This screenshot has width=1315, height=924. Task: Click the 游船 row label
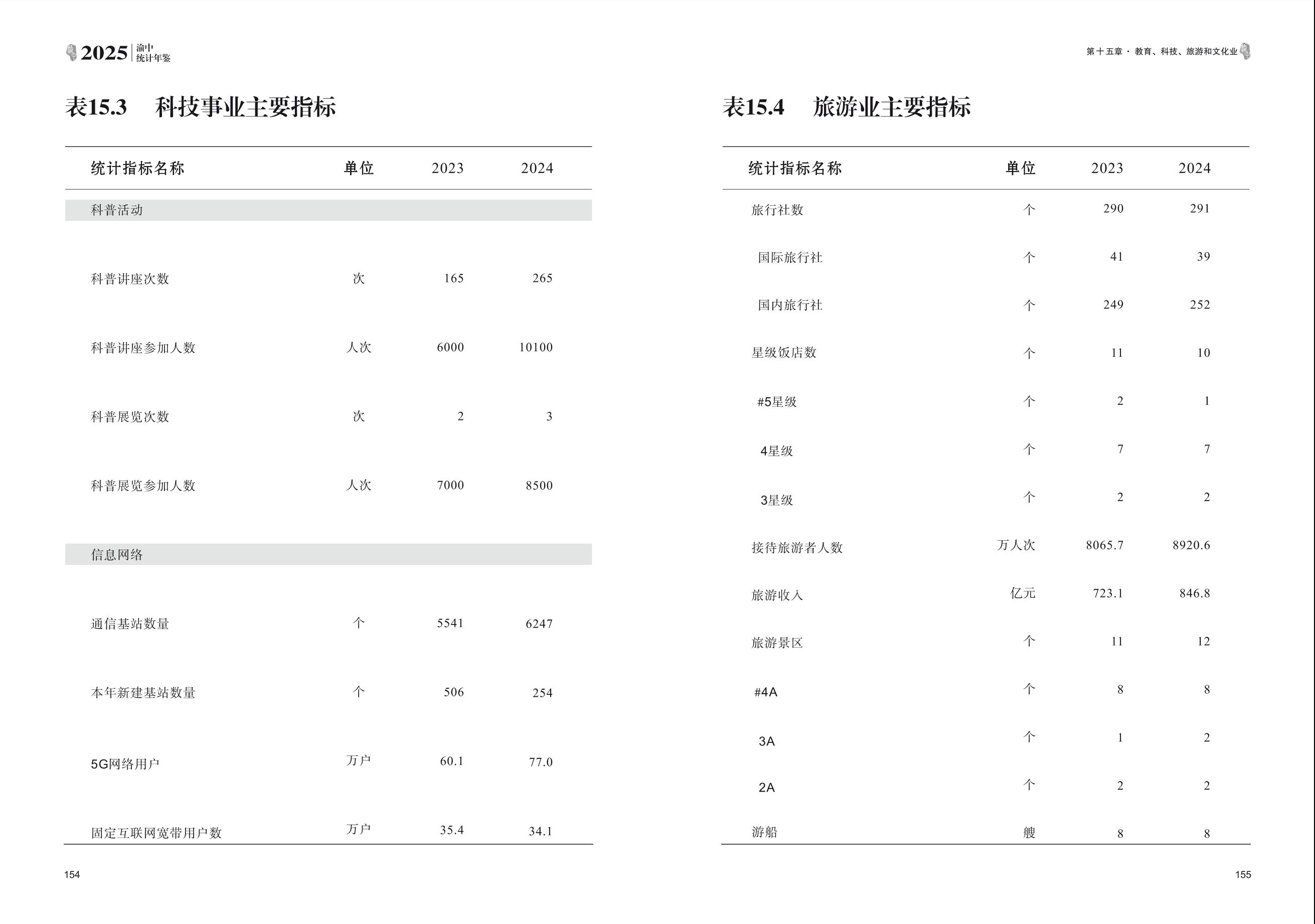click(x=765, y=832)
